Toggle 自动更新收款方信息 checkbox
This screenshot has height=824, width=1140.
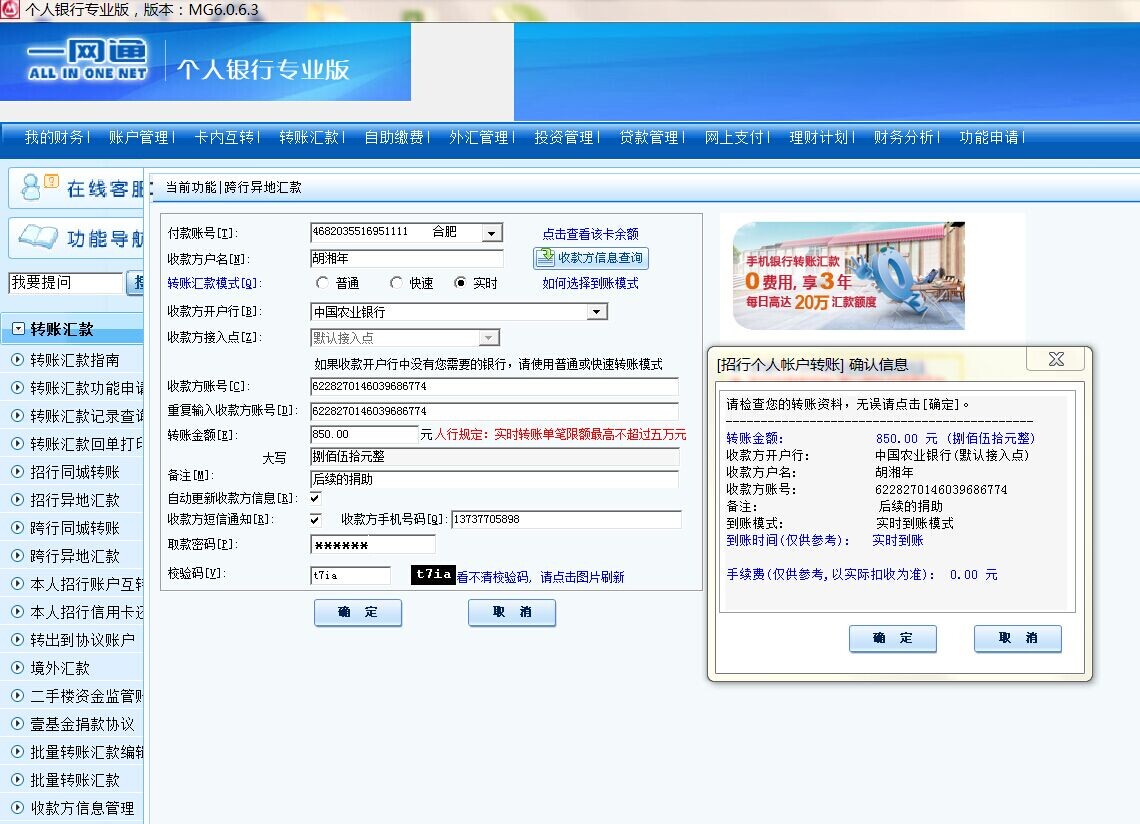pos(316,498)
